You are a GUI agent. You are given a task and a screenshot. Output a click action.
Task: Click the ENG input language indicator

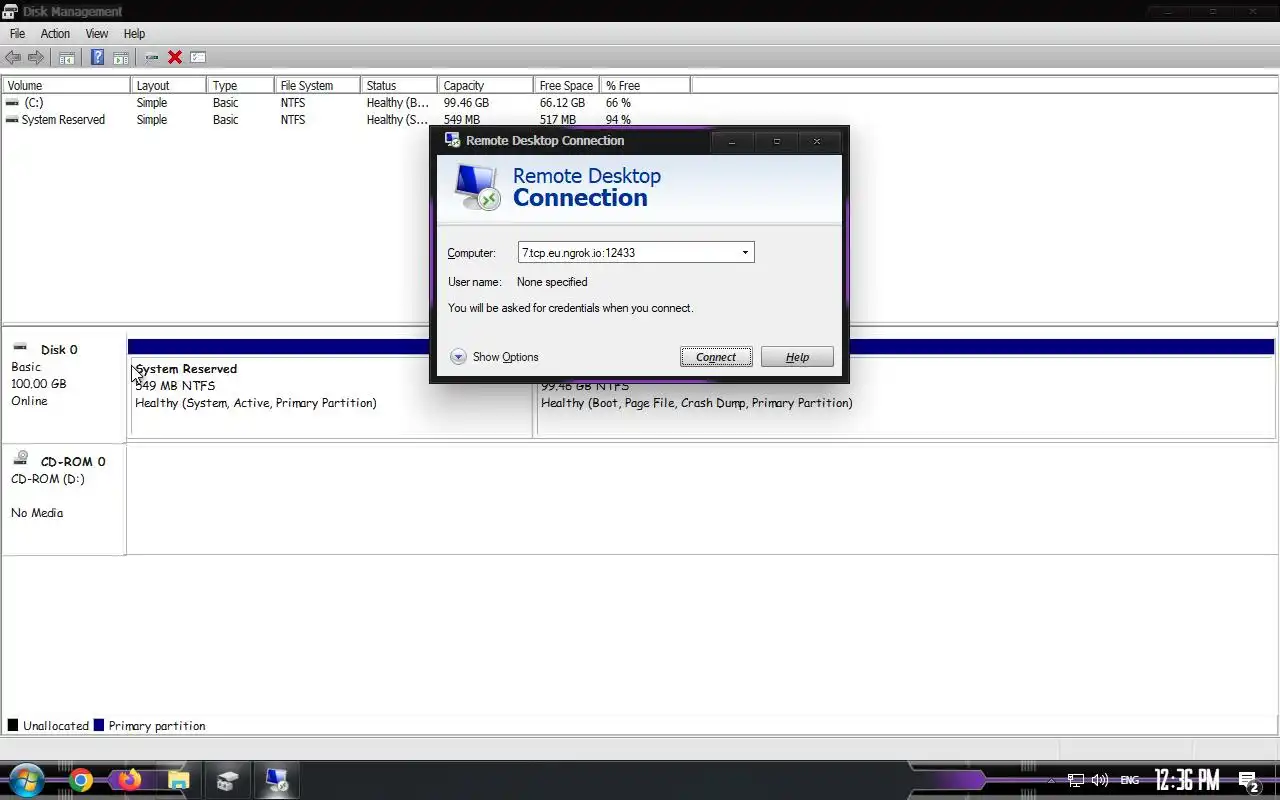coord(1129,780)
